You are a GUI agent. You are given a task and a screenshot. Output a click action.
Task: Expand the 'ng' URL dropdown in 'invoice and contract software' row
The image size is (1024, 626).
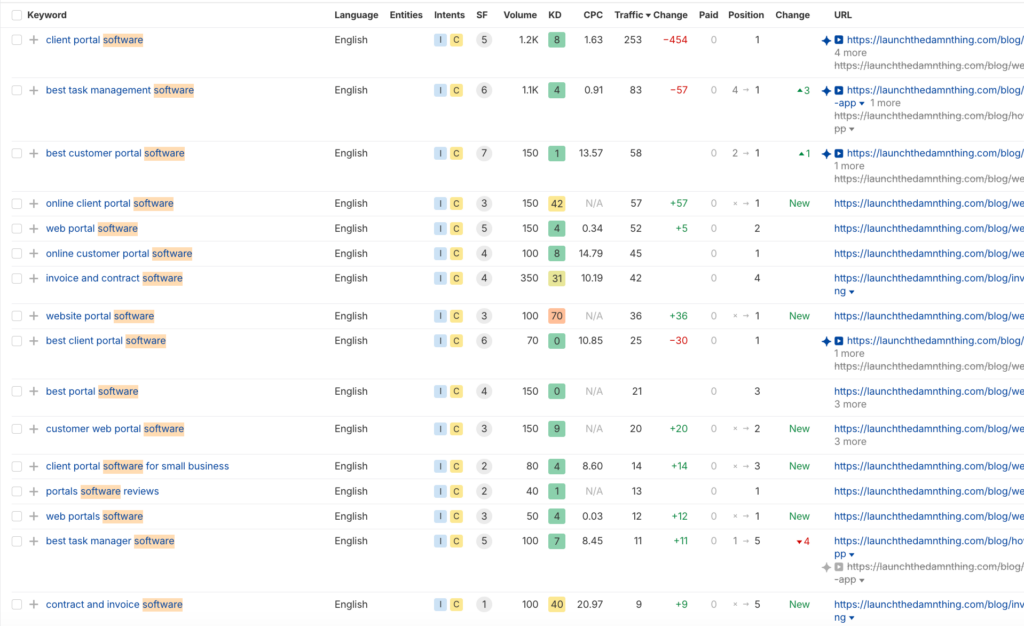852,292
